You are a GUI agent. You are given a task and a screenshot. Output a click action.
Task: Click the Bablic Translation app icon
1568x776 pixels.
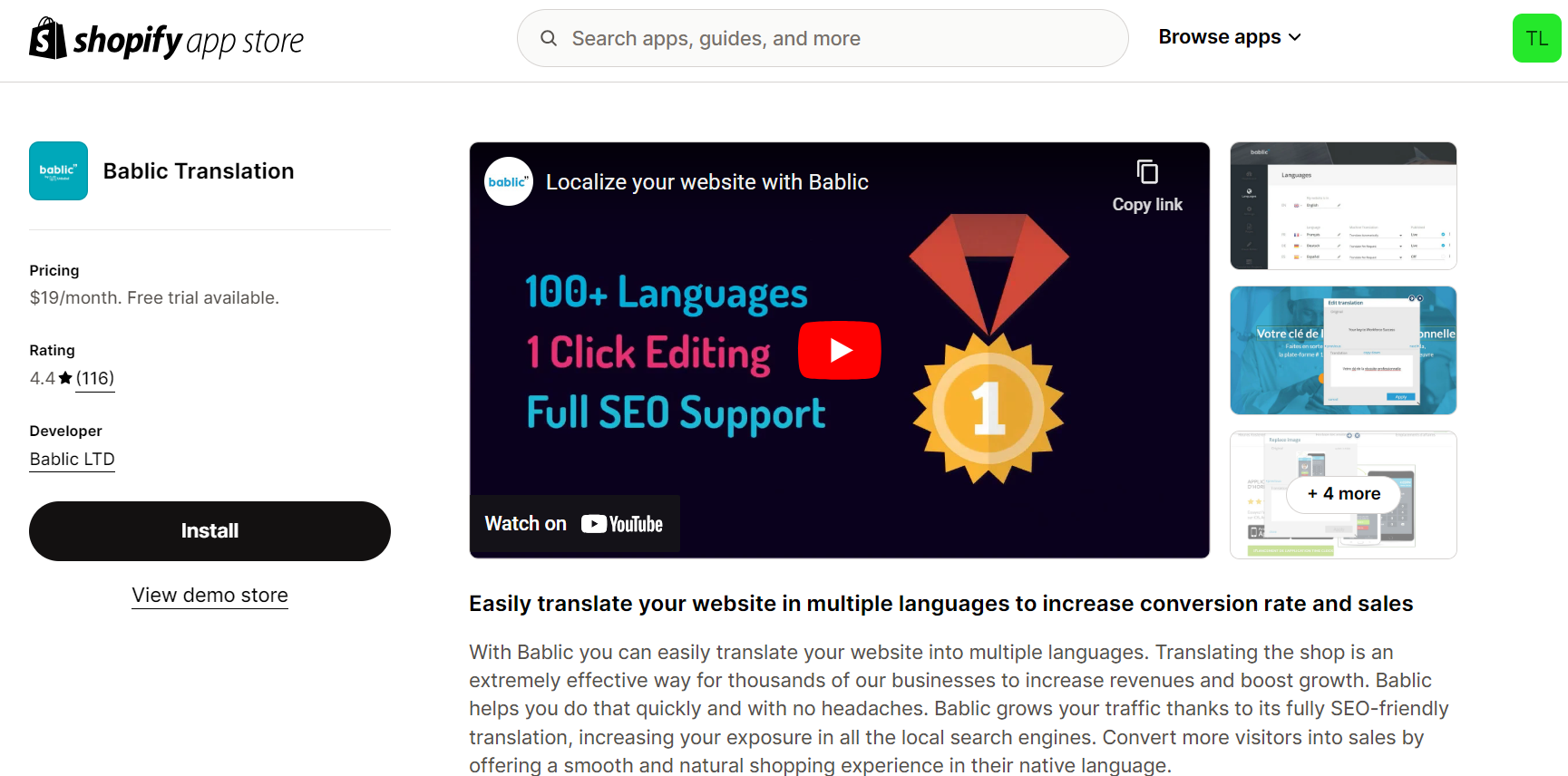58,170
